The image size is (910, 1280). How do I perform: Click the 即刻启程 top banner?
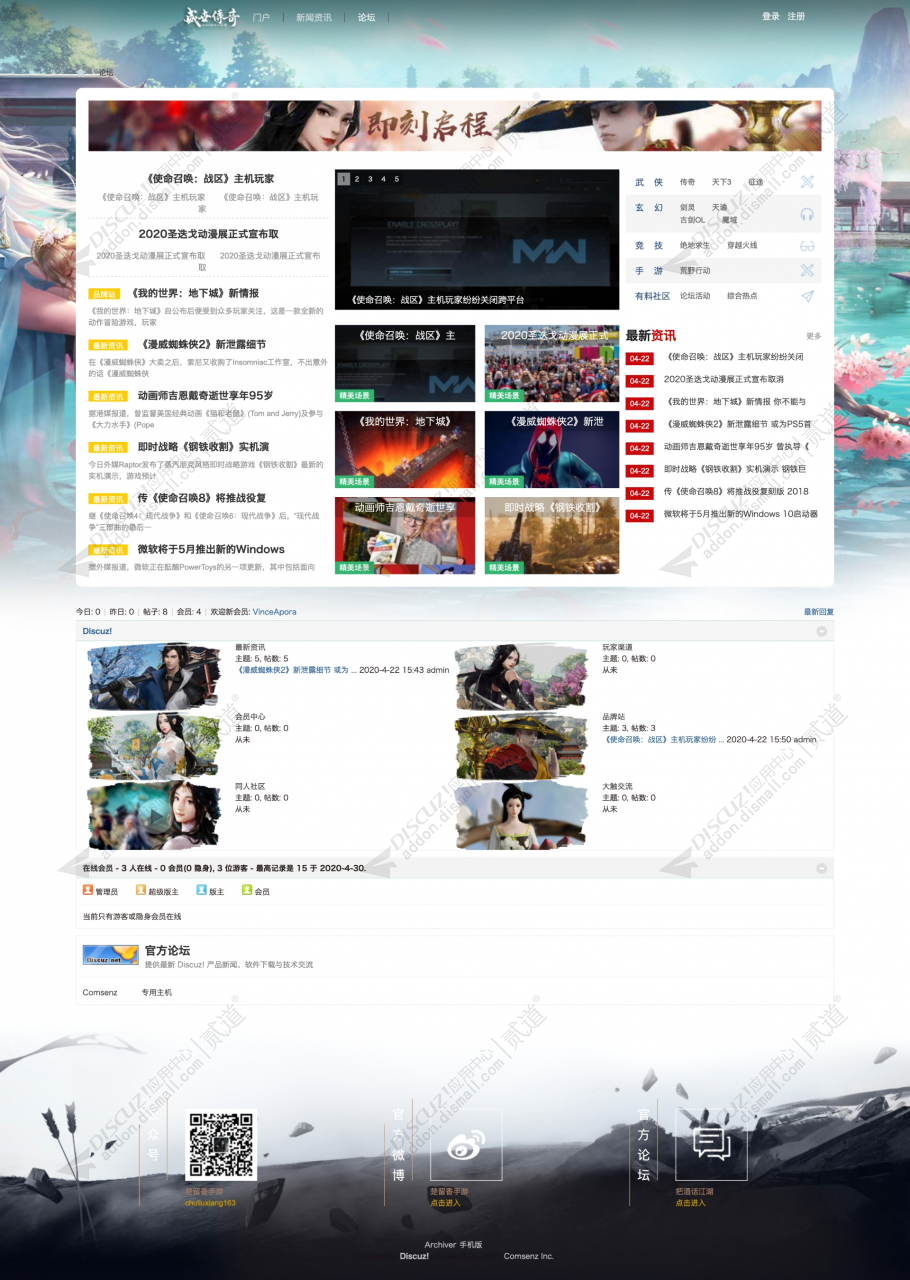[x=455, y=125]
